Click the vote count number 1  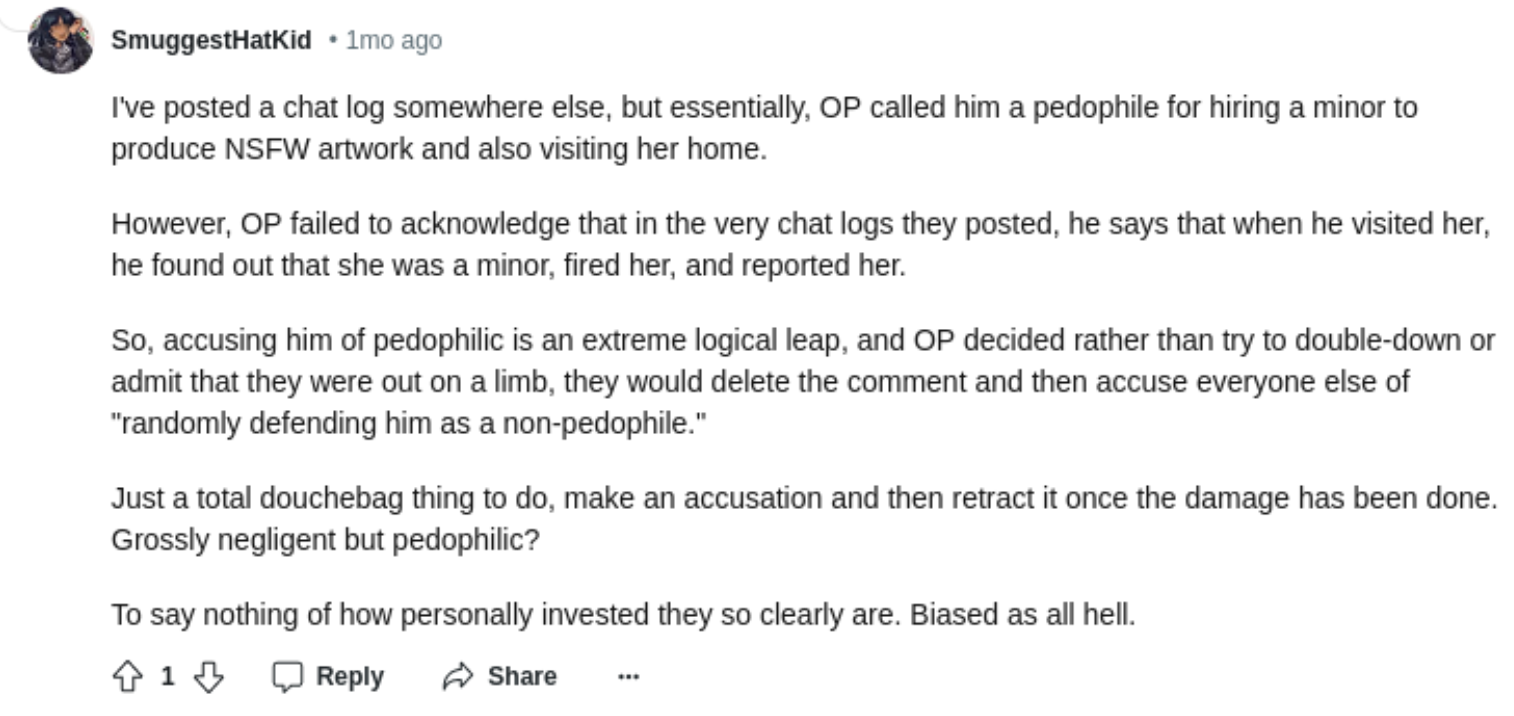pyautogui.click(x=167, y=677)
